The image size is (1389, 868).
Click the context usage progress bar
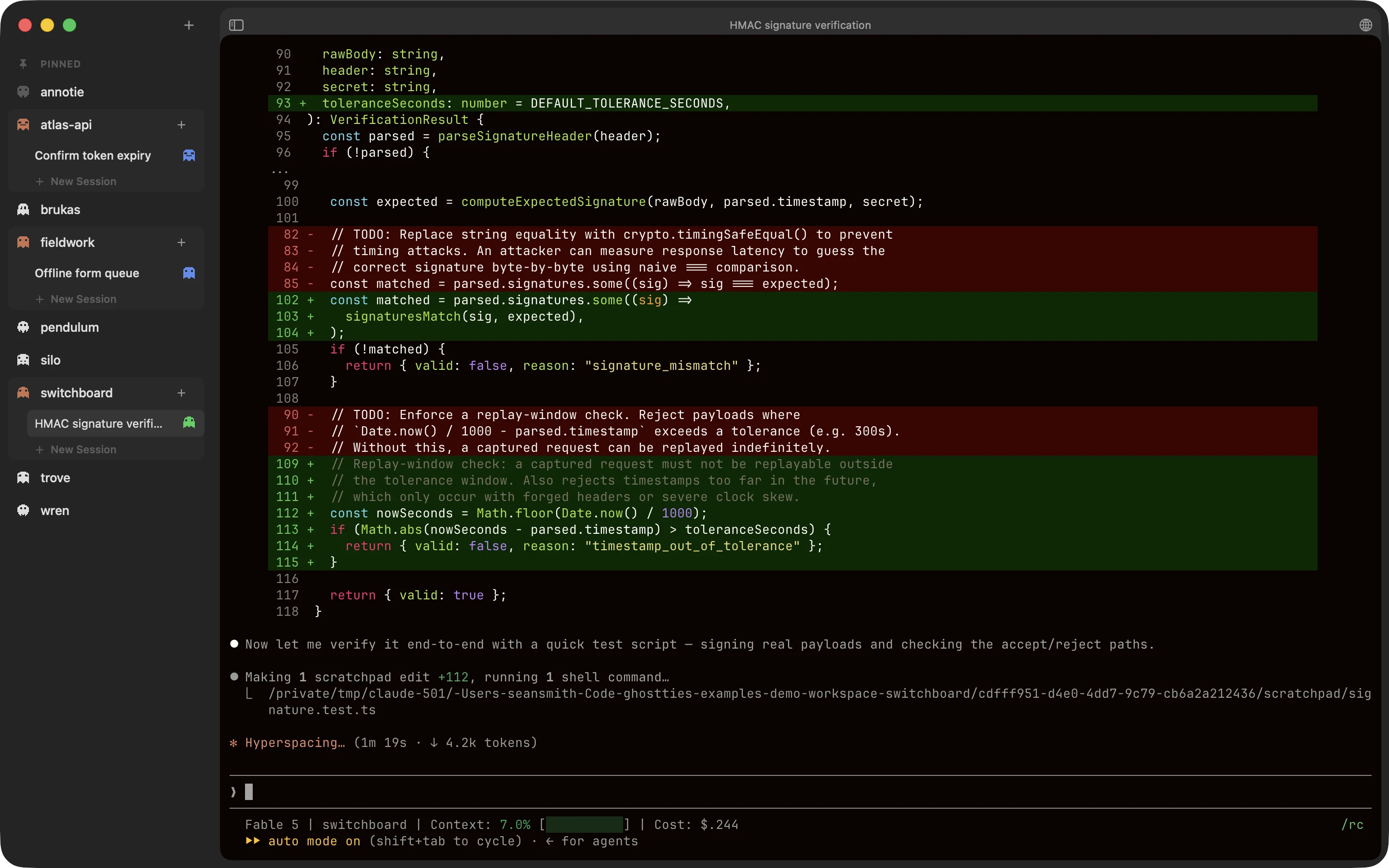click(585, 825)
